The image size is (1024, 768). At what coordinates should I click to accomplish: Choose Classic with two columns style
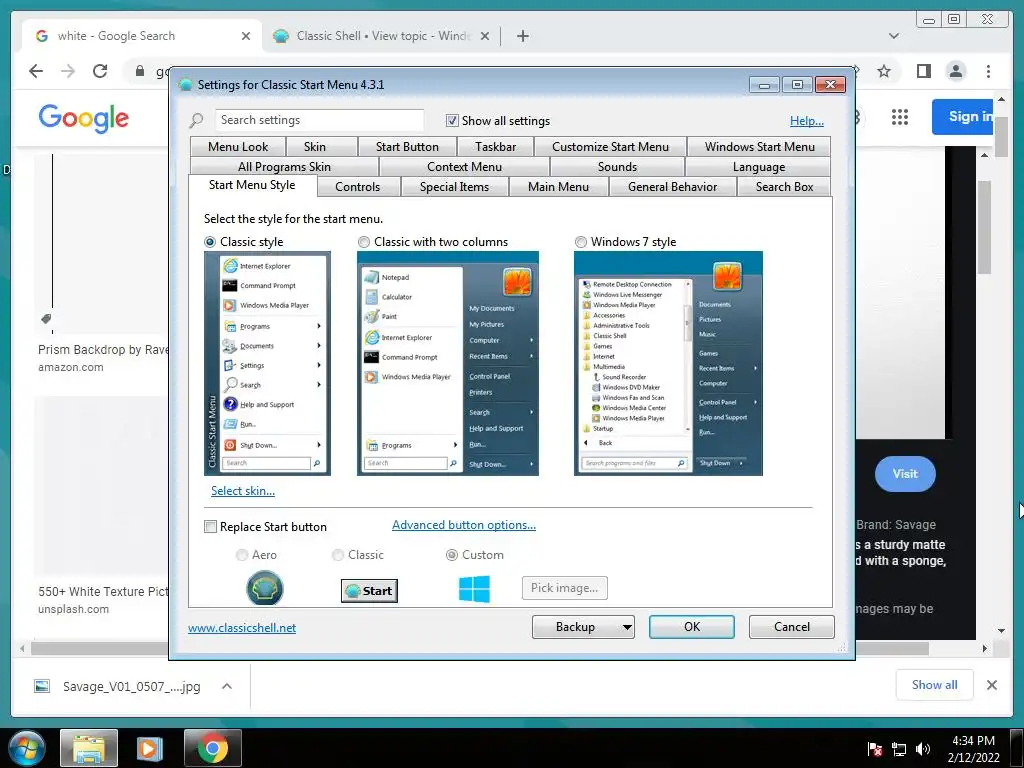(364, 242)
